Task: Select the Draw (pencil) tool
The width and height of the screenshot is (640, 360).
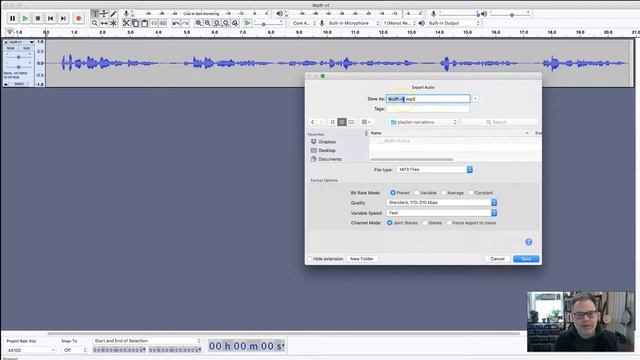Action: (113, 14)
